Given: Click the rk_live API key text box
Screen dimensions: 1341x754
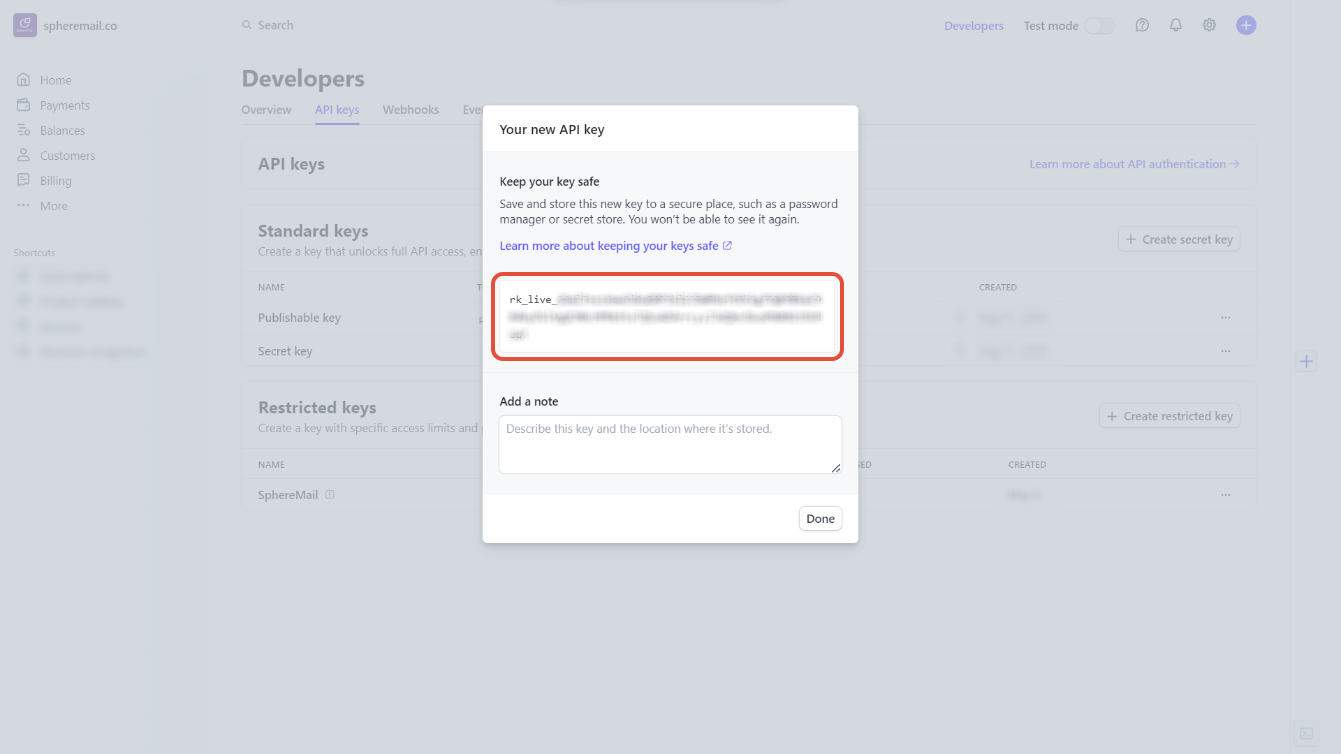Looking at the screenshot, I should (x=667, y=316).
